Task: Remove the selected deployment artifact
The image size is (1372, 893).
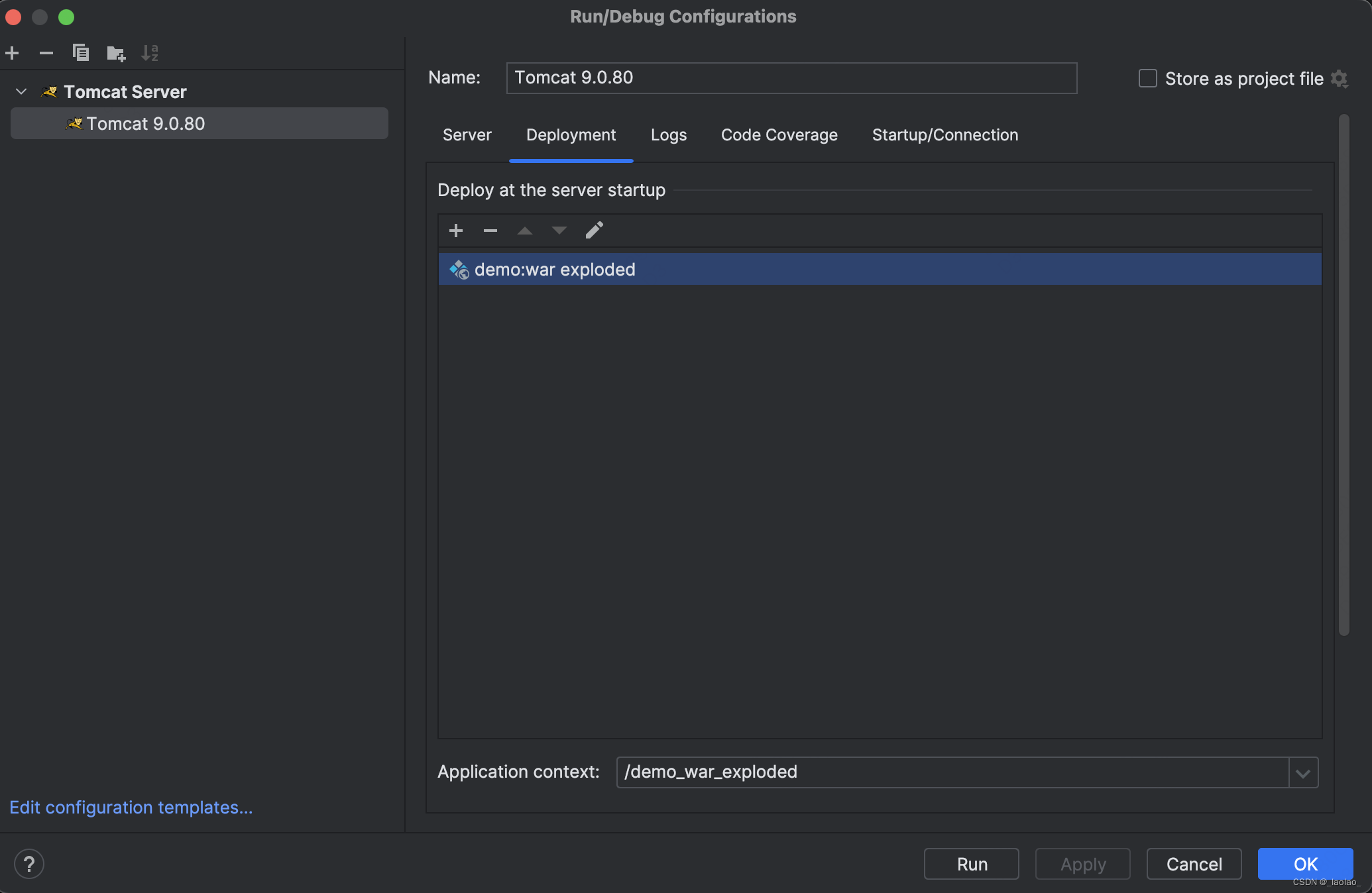Action: click(x=490, y=231)
